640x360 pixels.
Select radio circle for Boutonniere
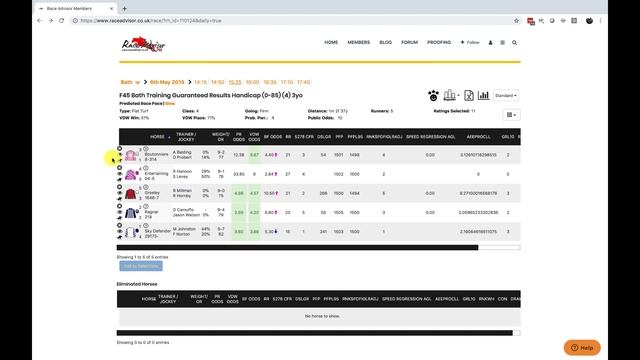pyautogui.click(x=120, y=149)
